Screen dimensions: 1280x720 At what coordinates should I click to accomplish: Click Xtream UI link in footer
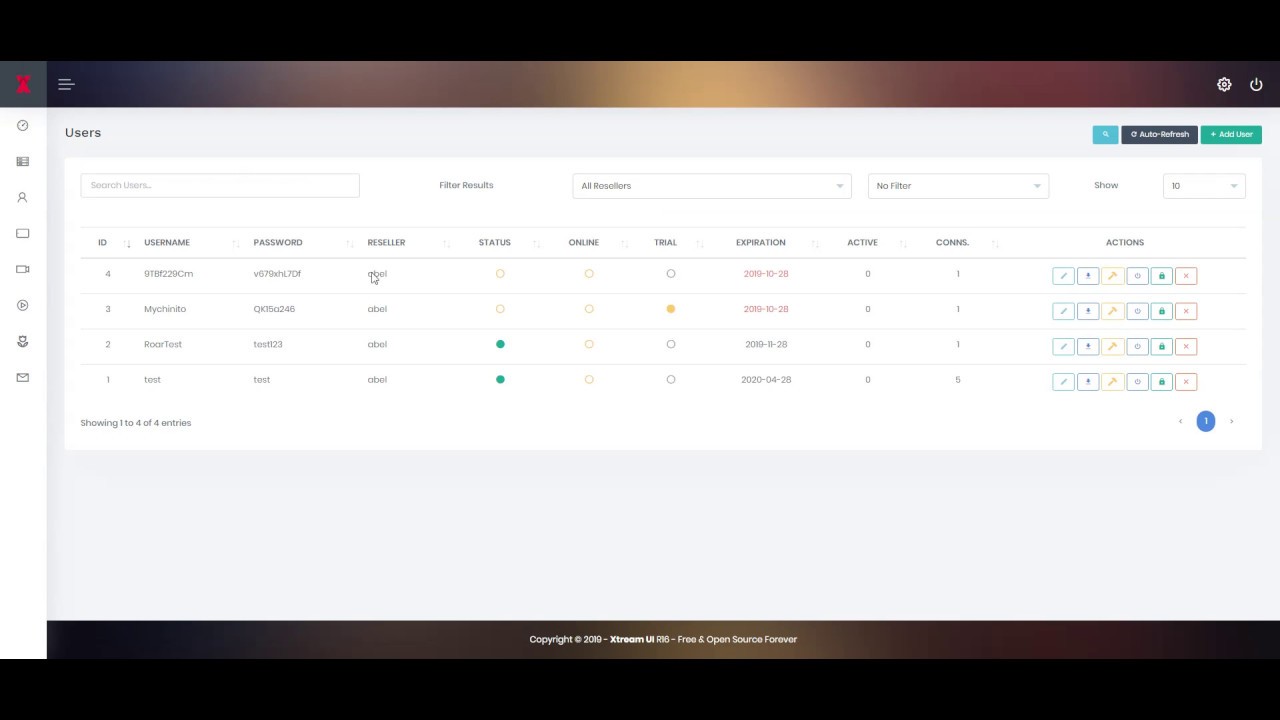tap(632, 639)
